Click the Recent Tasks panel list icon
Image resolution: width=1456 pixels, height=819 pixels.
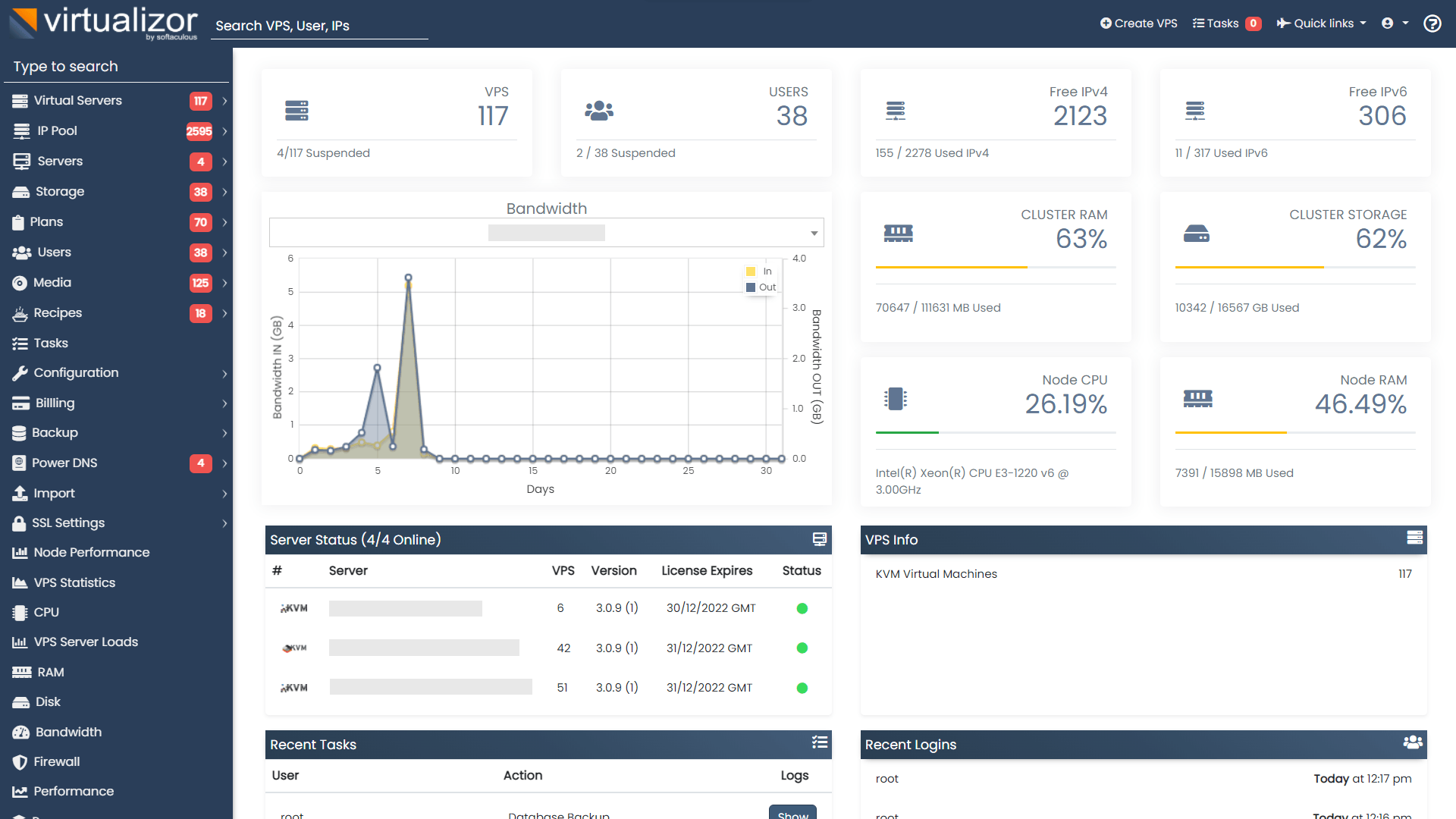click(x=819, y=742)
